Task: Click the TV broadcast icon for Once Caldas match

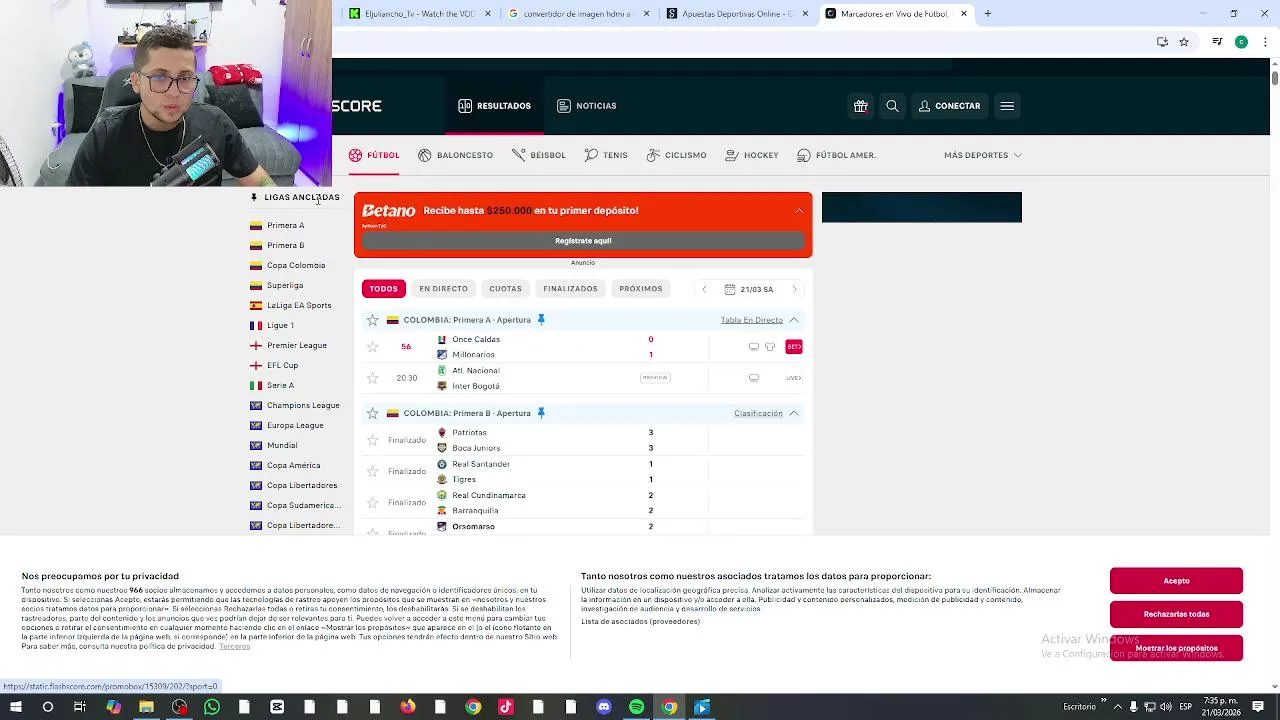Action: (754, 347)
